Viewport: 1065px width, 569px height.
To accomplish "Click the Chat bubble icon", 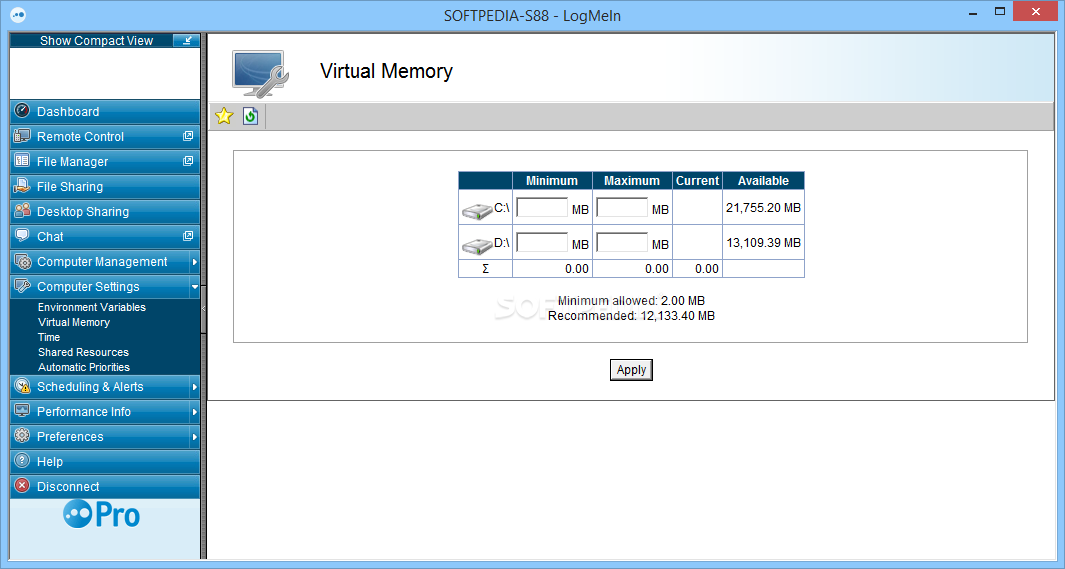I will pyautogui.click(x=22, y=235).
